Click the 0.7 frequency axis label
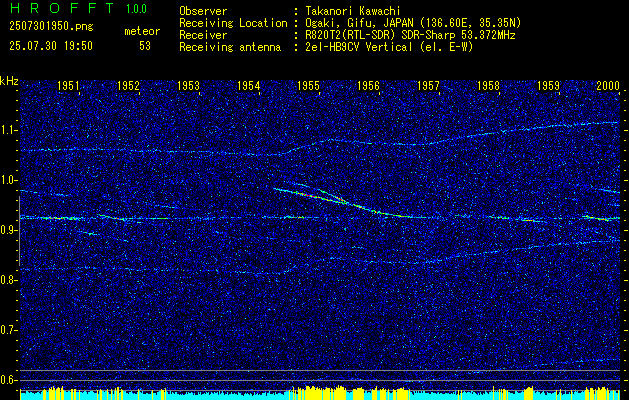The width and height of the screenshot is (629, 400). [x=7, y=330]
